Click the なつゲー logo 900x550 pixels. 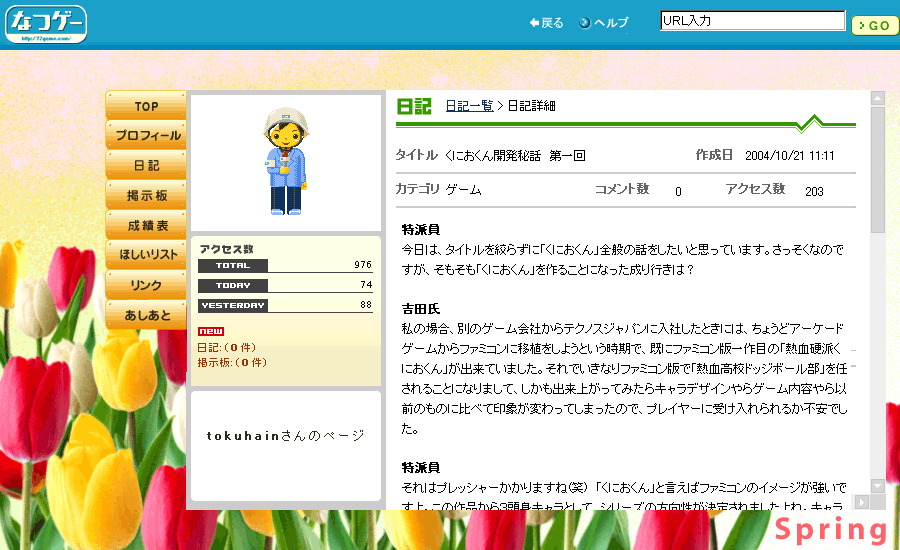(47, 24)
